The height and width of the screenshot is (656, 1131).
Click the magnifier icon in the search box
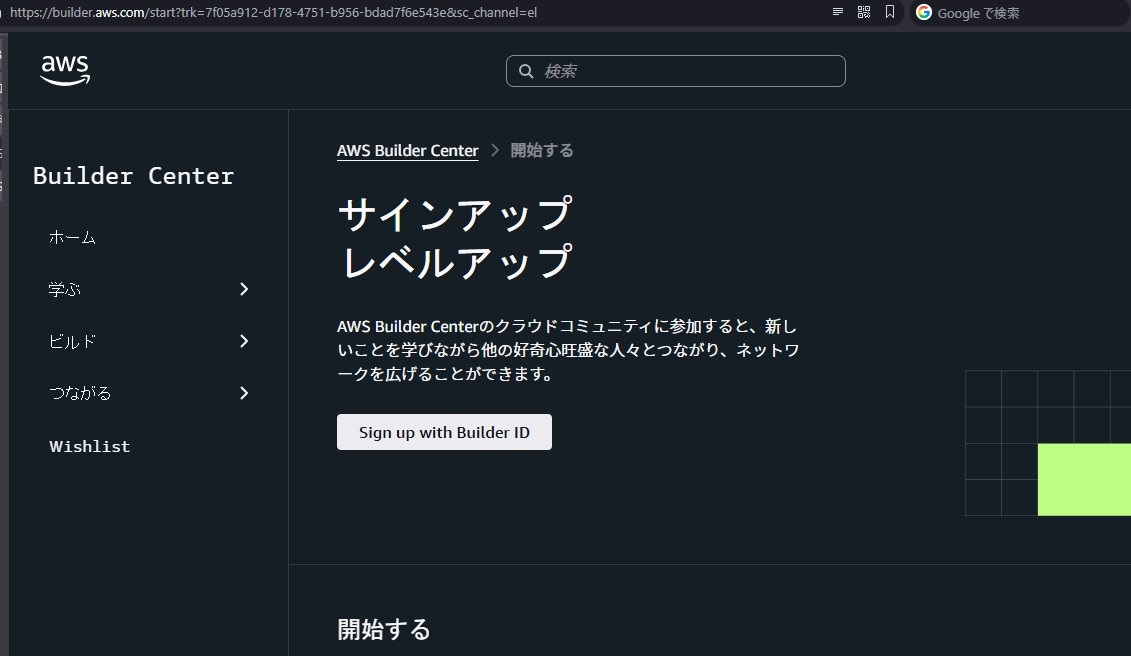tap(525, 71)
